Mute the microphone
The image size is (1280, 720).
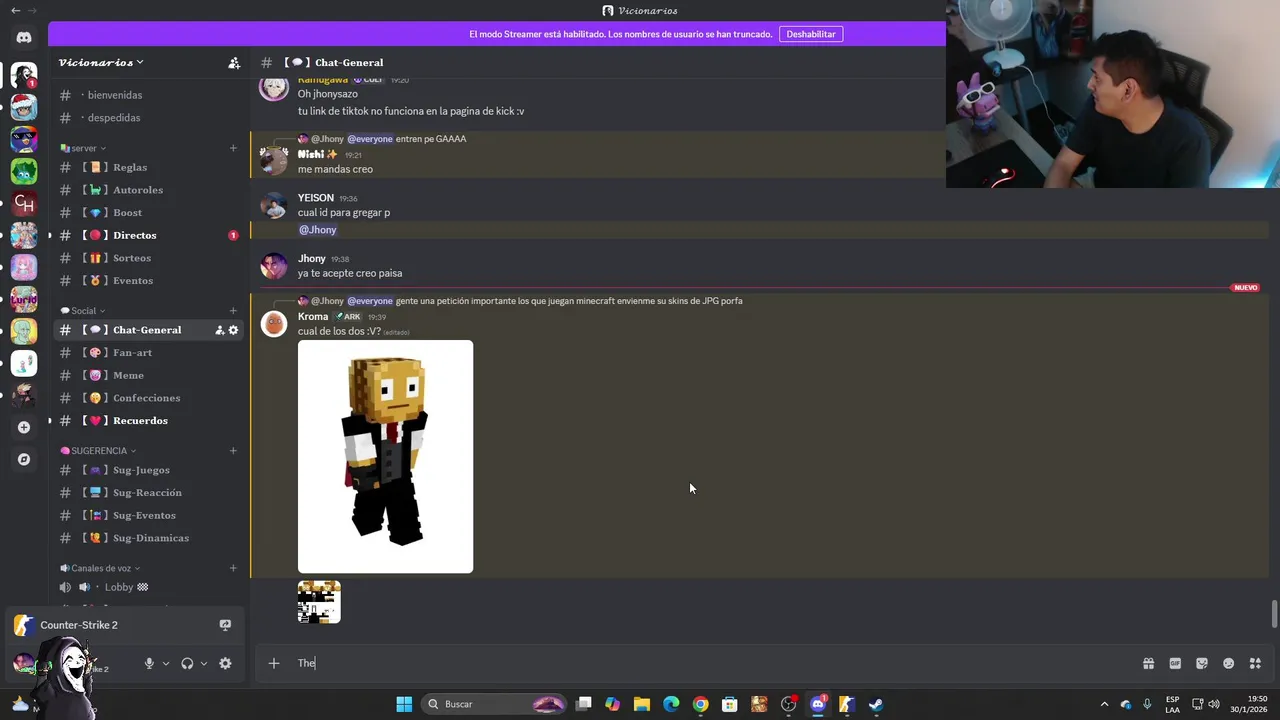[x=149, y=663]
